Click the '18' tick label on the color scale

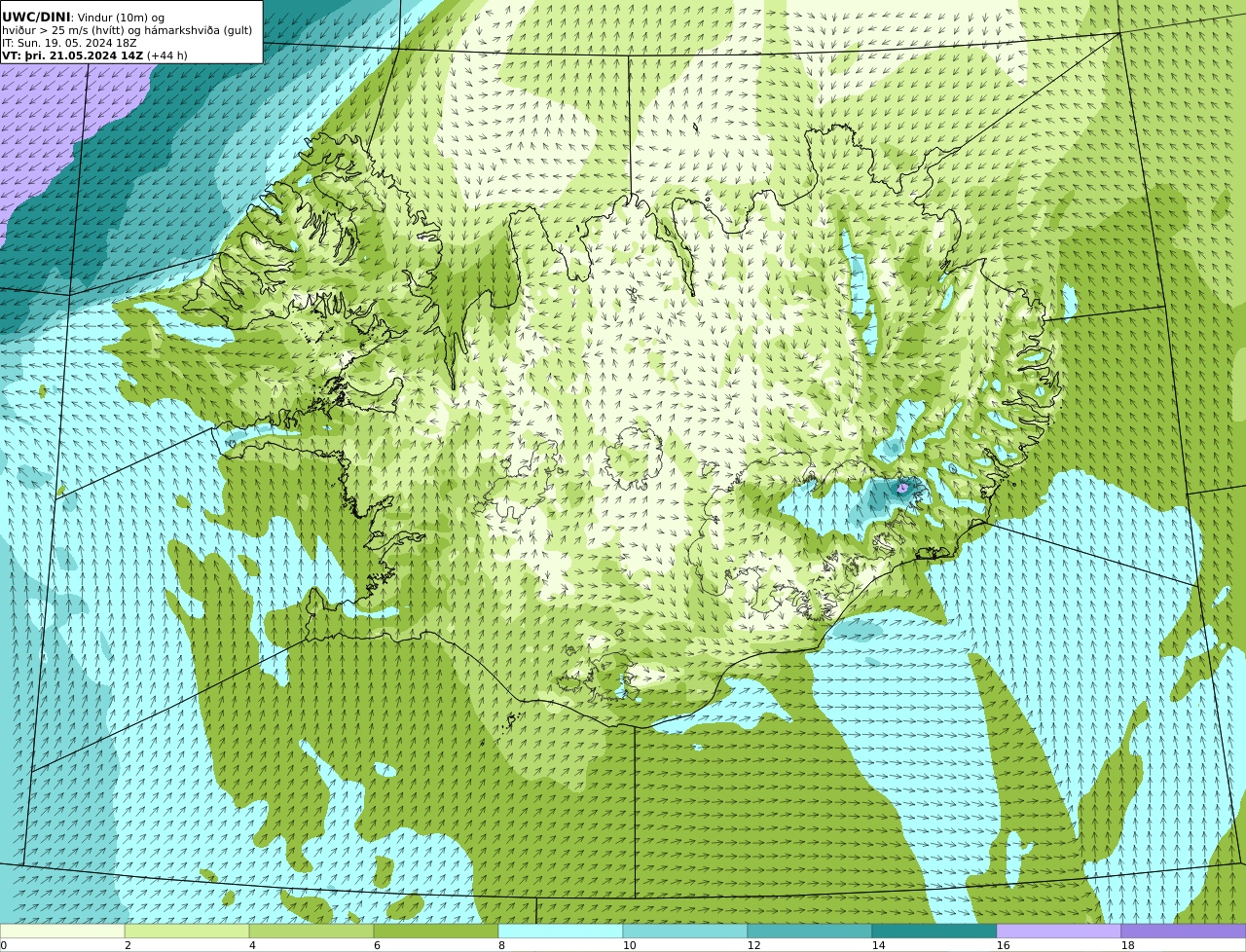(1127, 945)
